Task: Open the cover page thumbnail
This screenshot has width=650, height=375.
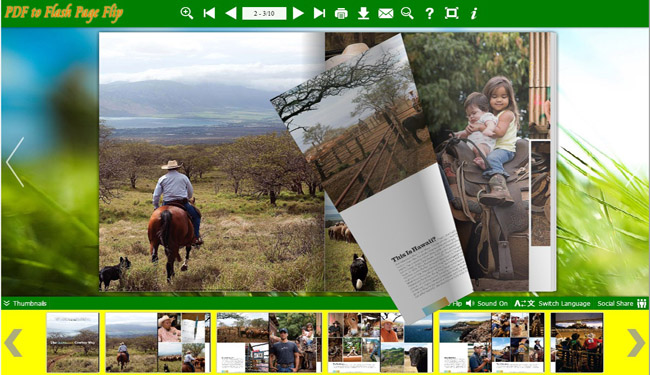Action: [x=73, y=342]
